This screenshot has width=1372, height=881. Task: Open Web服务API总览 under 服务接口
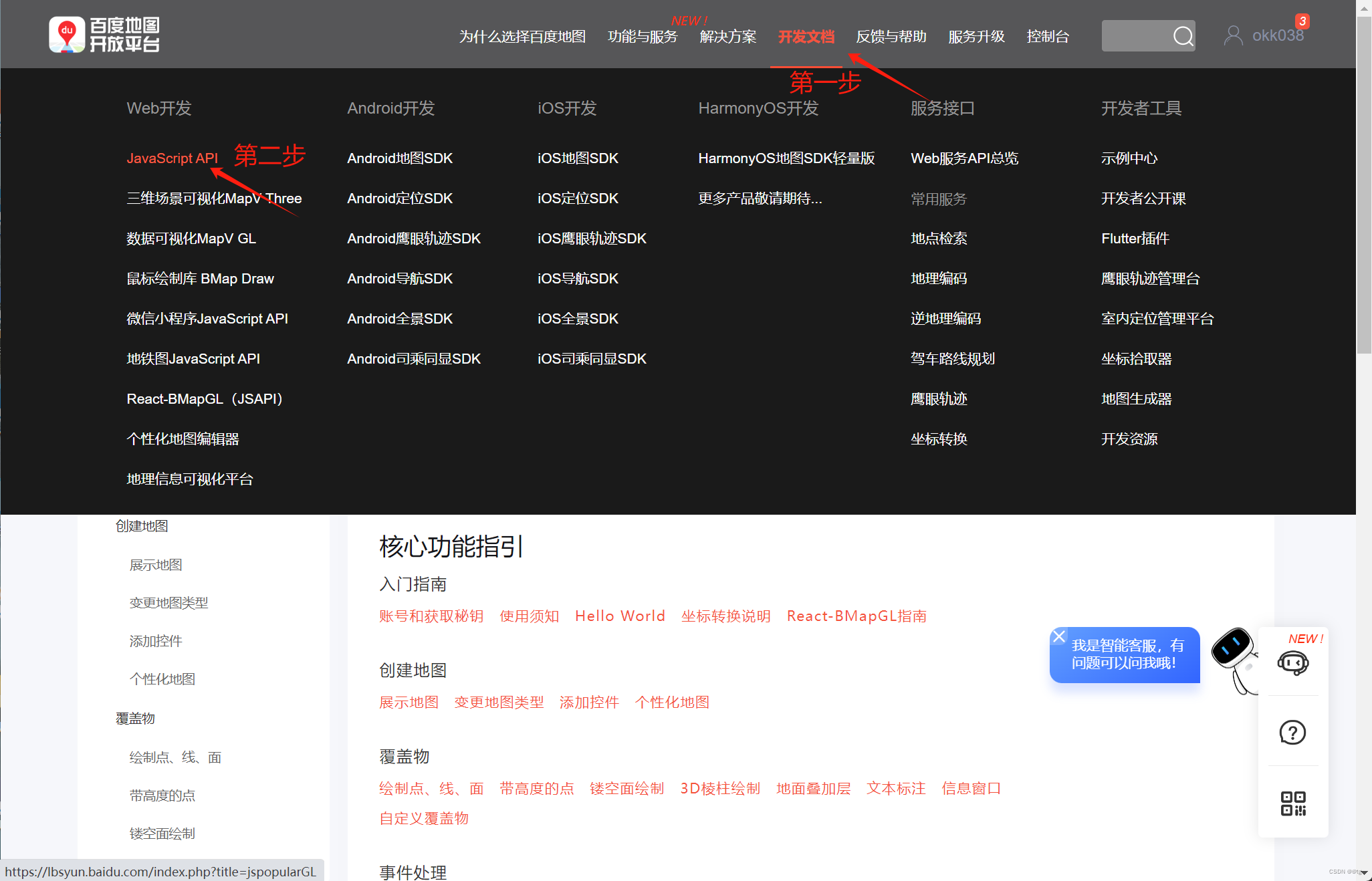(964, 158)
